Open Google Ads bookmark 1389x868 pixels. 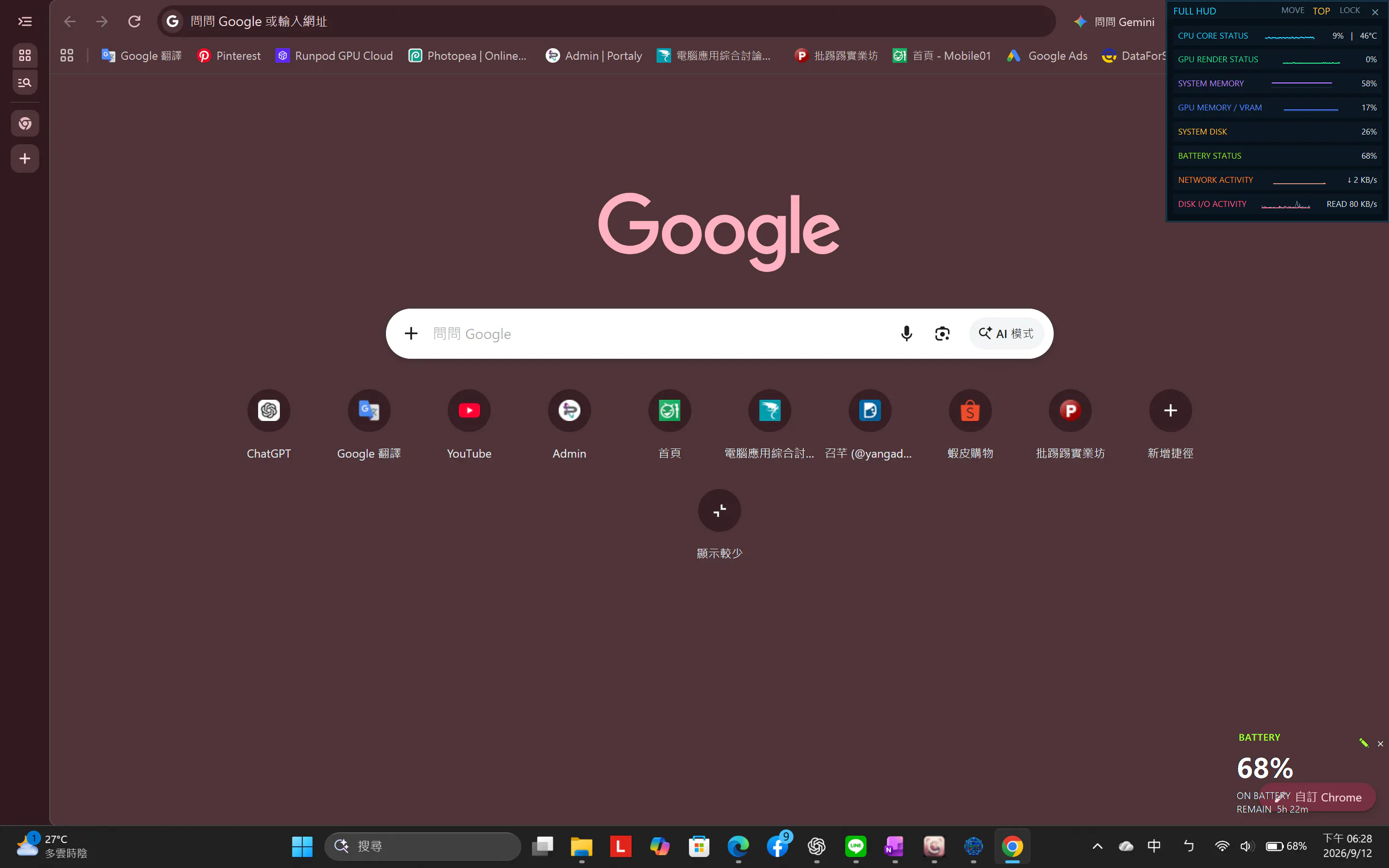[x=1047, y=55]
